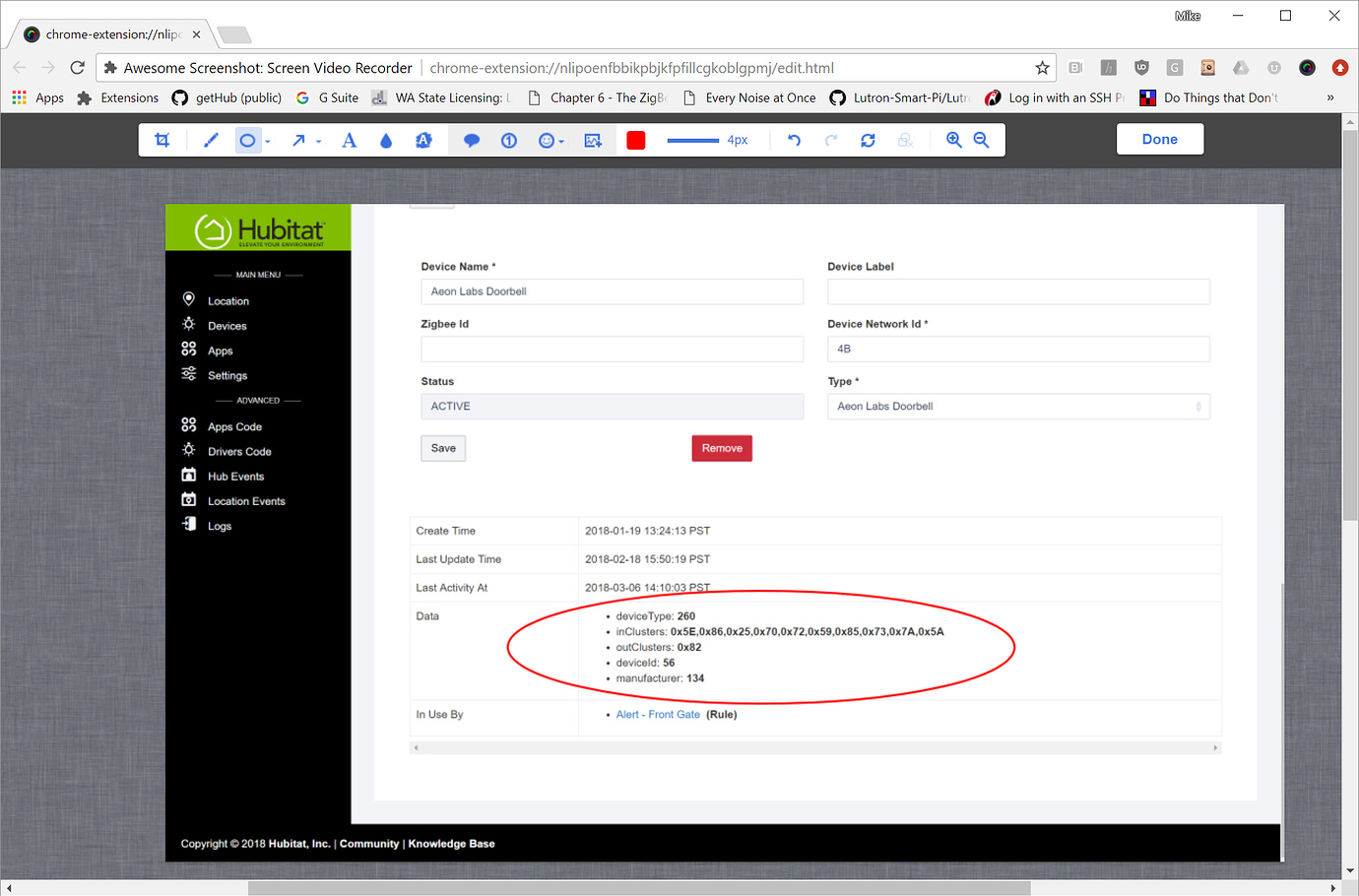This screenshot has width=1359, height=896.
Task: Select the Ellipse shape tool
Action: pos(247,140)
